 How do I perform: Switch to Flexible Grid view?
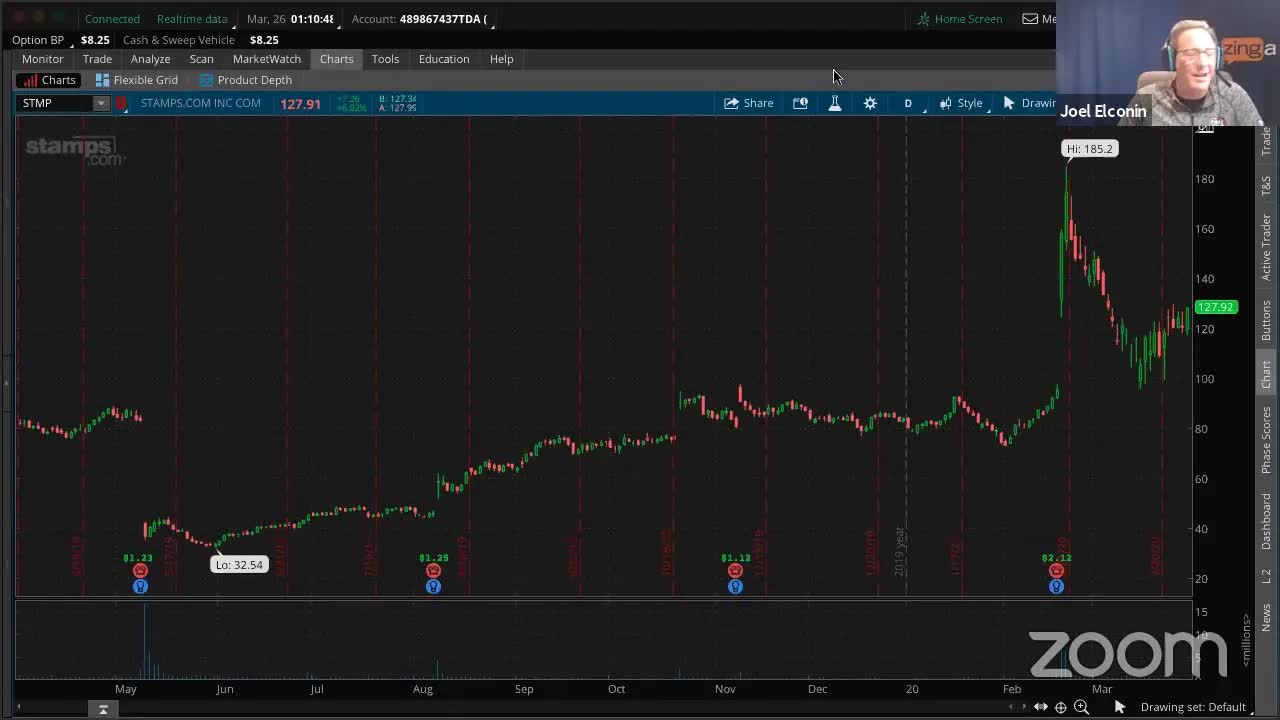coord(137,80)
